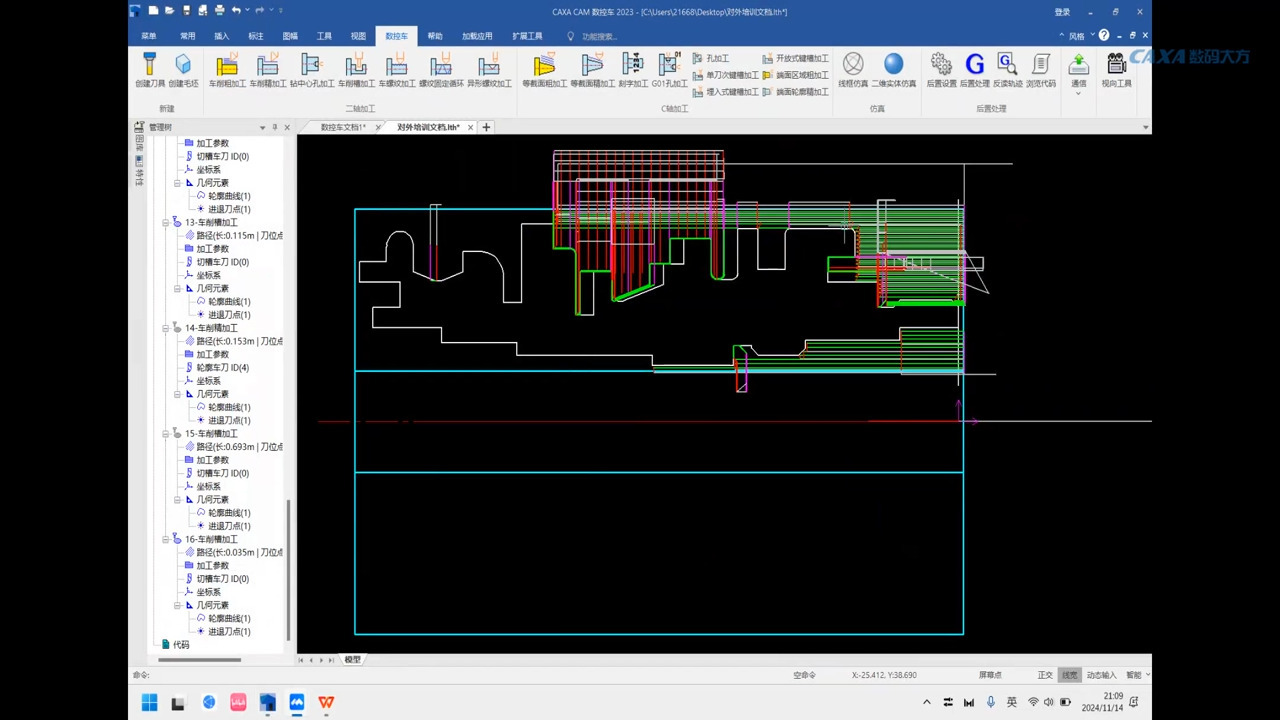The image size is (1280, 720).
Task: Switch to the 常用 ribbon tab
Action: 188,36
